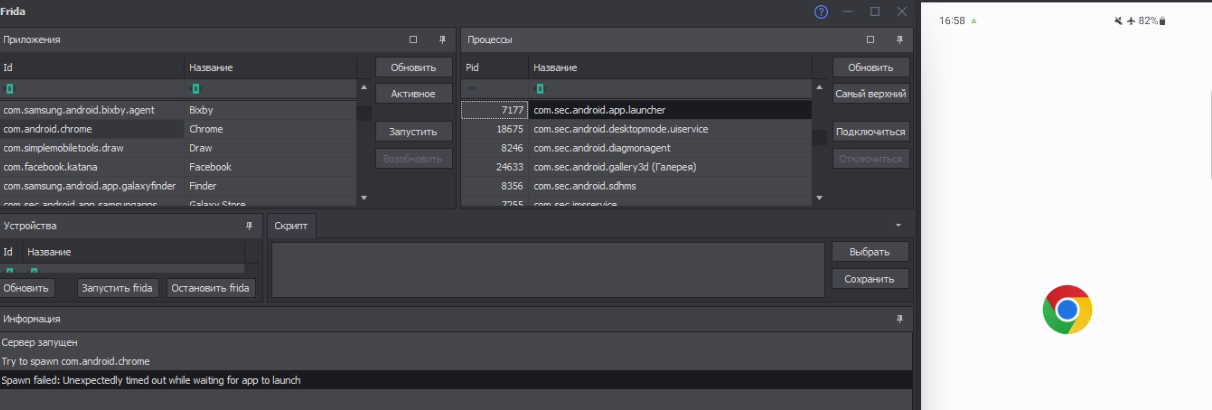
Task: Toggle pin on the Устройства panel
Action: [x=249, y=226]
